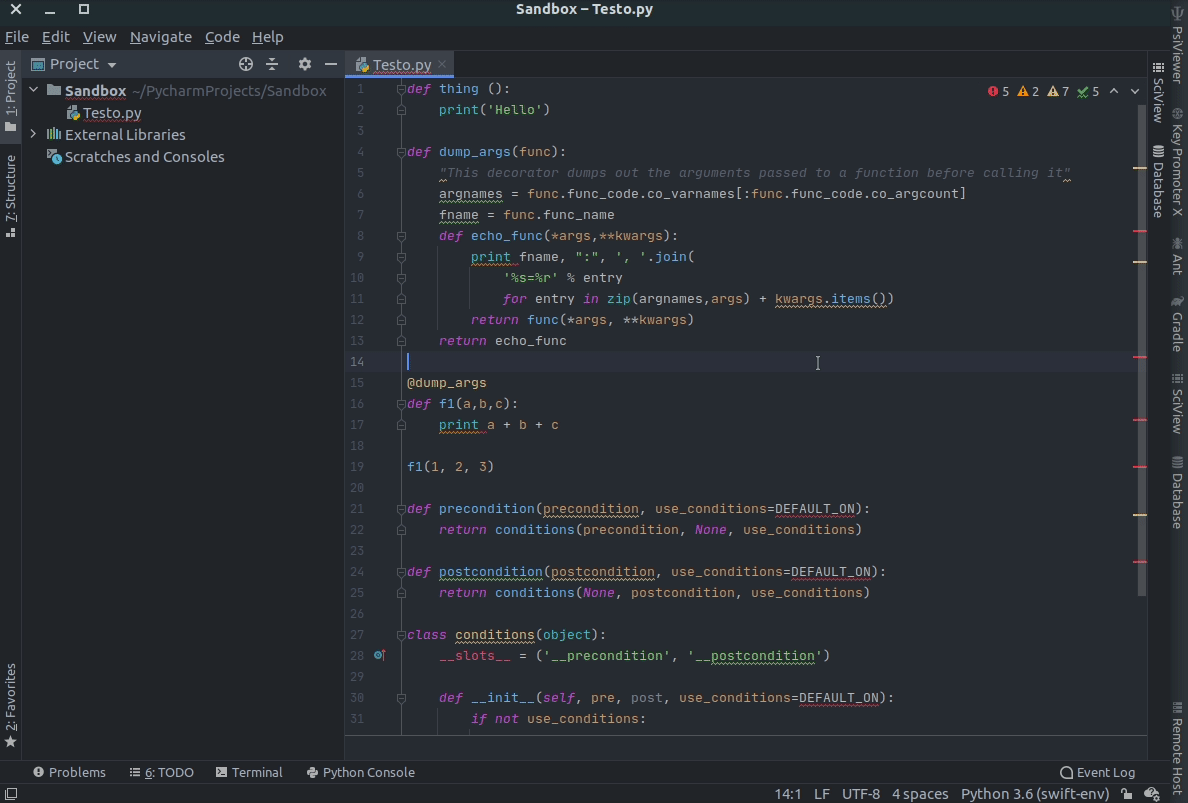Open the Key Promoter X tool window
The image size is (1188, 803).
point(1177,162)
